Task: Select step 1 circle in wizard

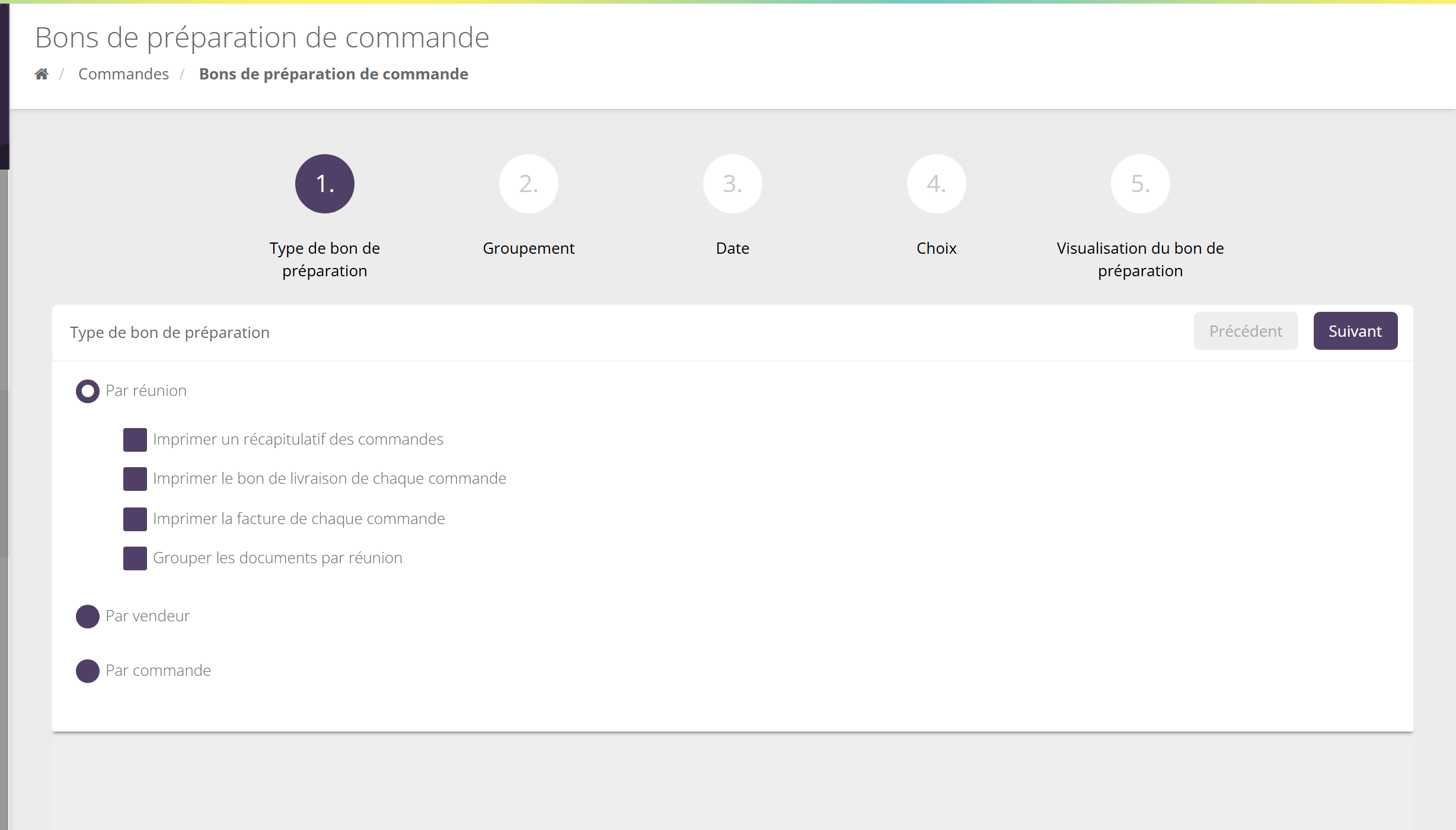Action: pyautogui.click(x=325, y=184)
